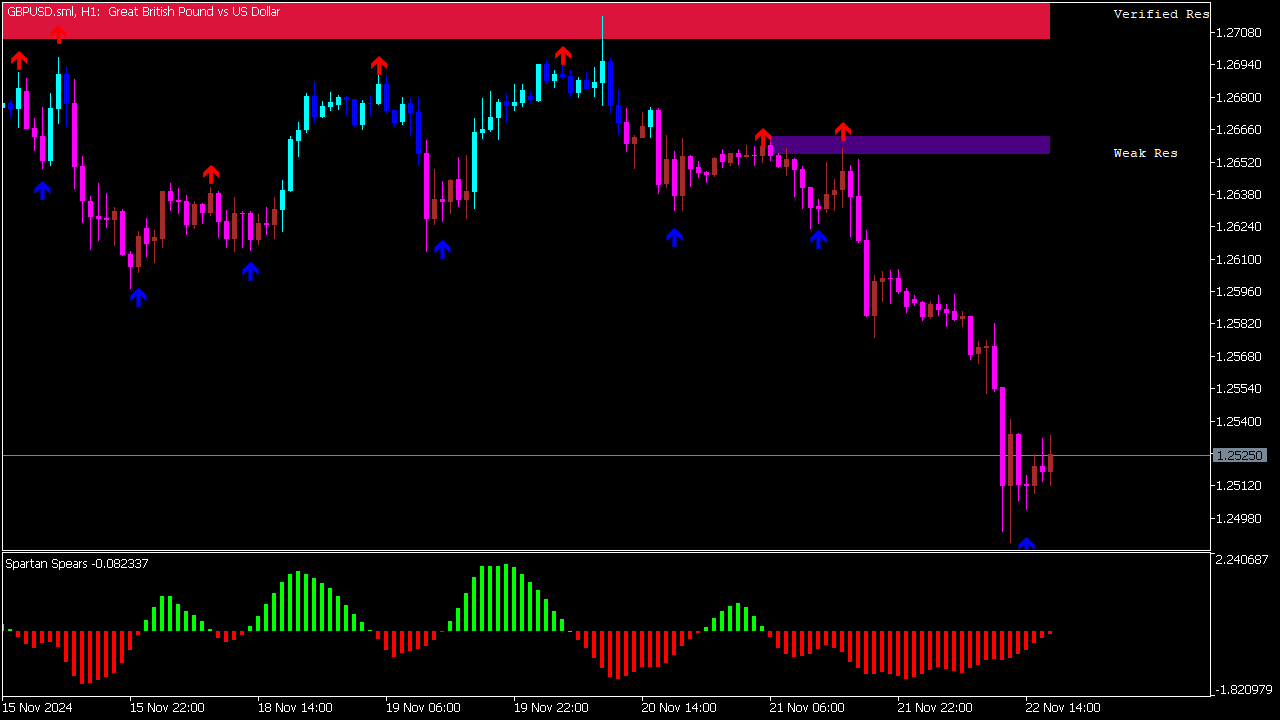
Task: Click the 19 Nov 22:00 time label
Action: click(551, 708)
